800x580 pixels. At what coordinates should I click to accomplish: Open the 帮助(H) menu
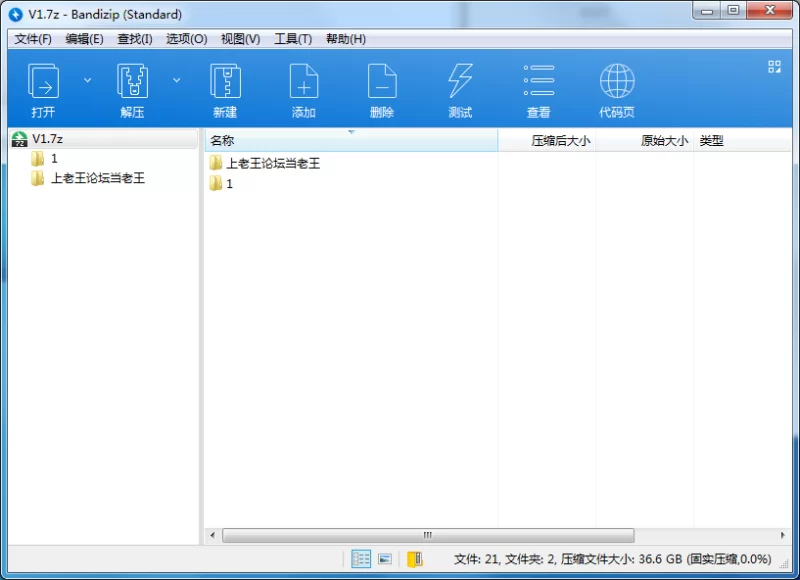(346, 39)
